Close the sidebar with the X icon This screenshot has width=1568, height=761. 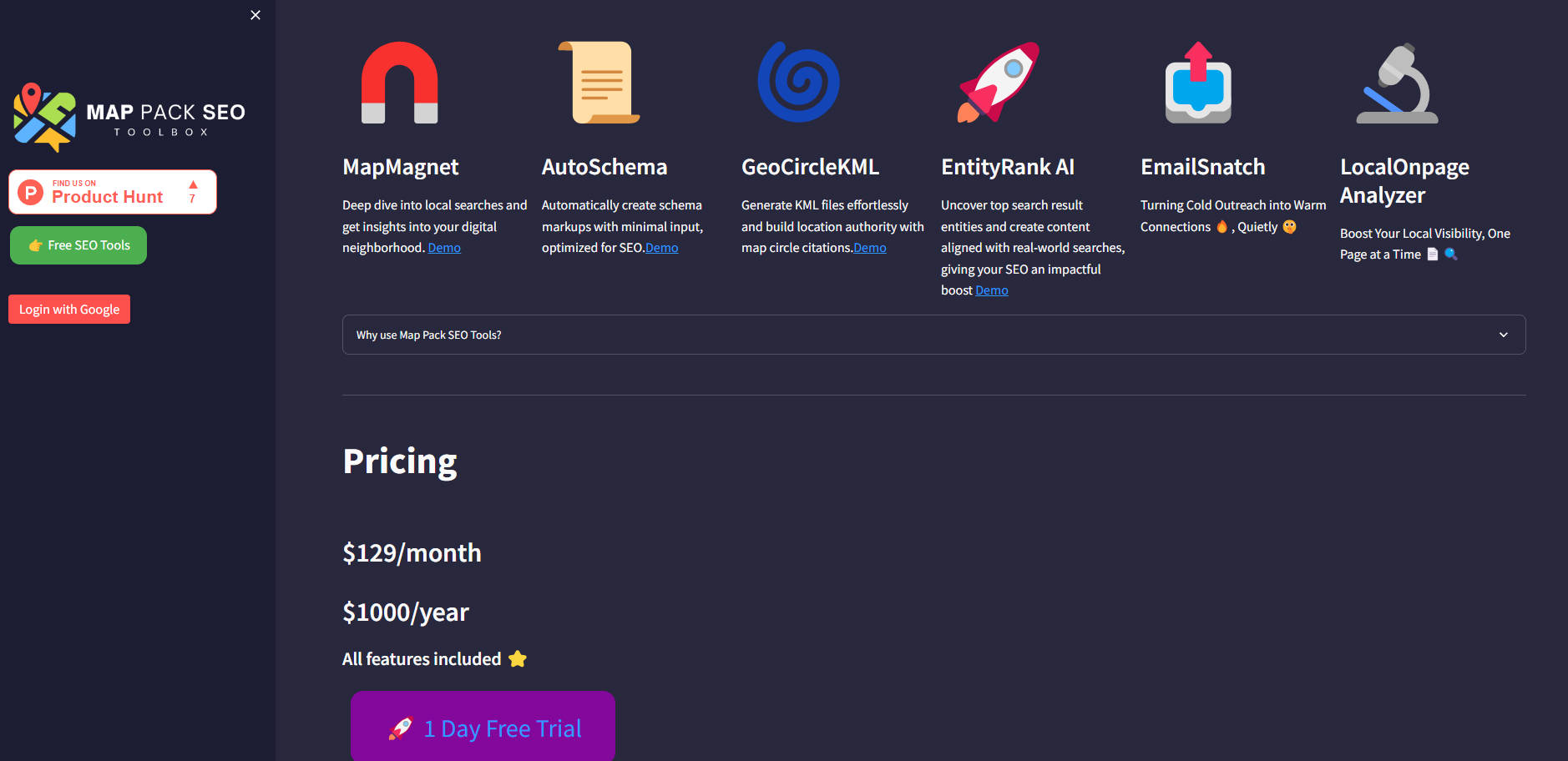pos(255,15)
